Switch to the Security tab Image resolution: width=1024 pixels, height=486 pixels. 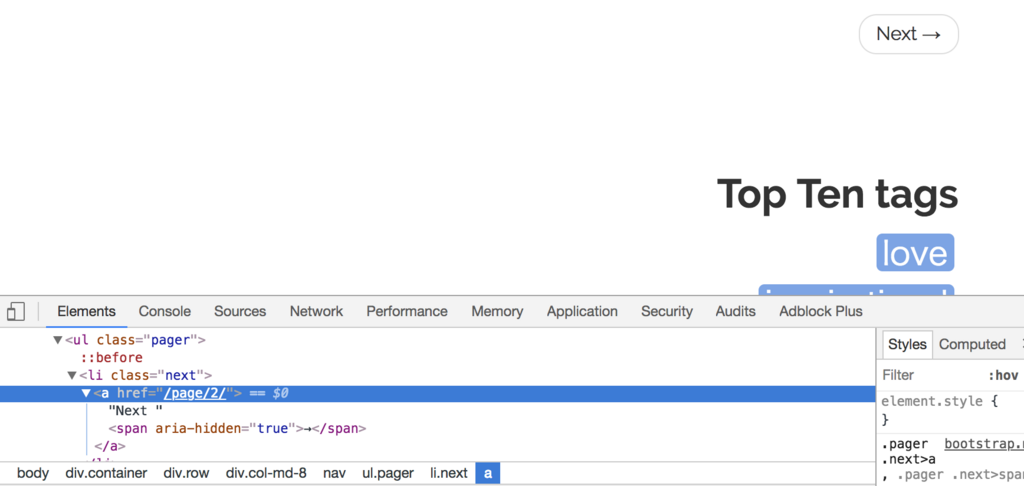click(667, 312)
